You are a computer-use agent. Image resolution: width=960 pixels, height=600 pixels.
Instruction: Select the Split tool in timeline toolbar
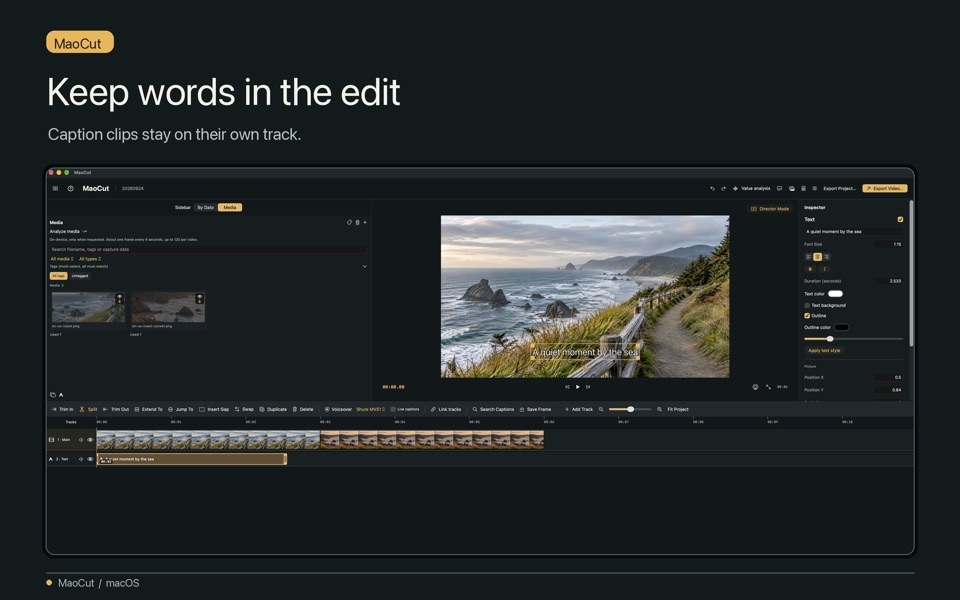[x=89, y=409]
